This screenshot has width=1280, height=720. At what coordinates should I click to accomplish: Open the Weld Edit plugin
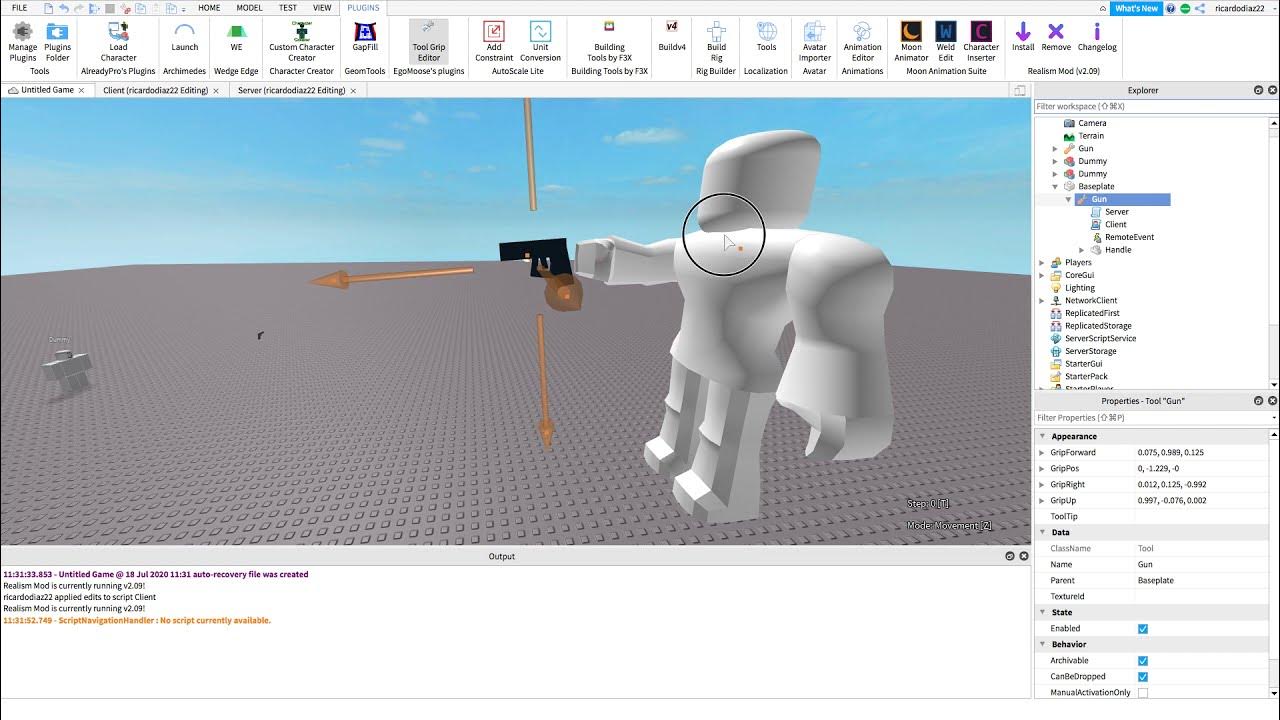(946, 42)
